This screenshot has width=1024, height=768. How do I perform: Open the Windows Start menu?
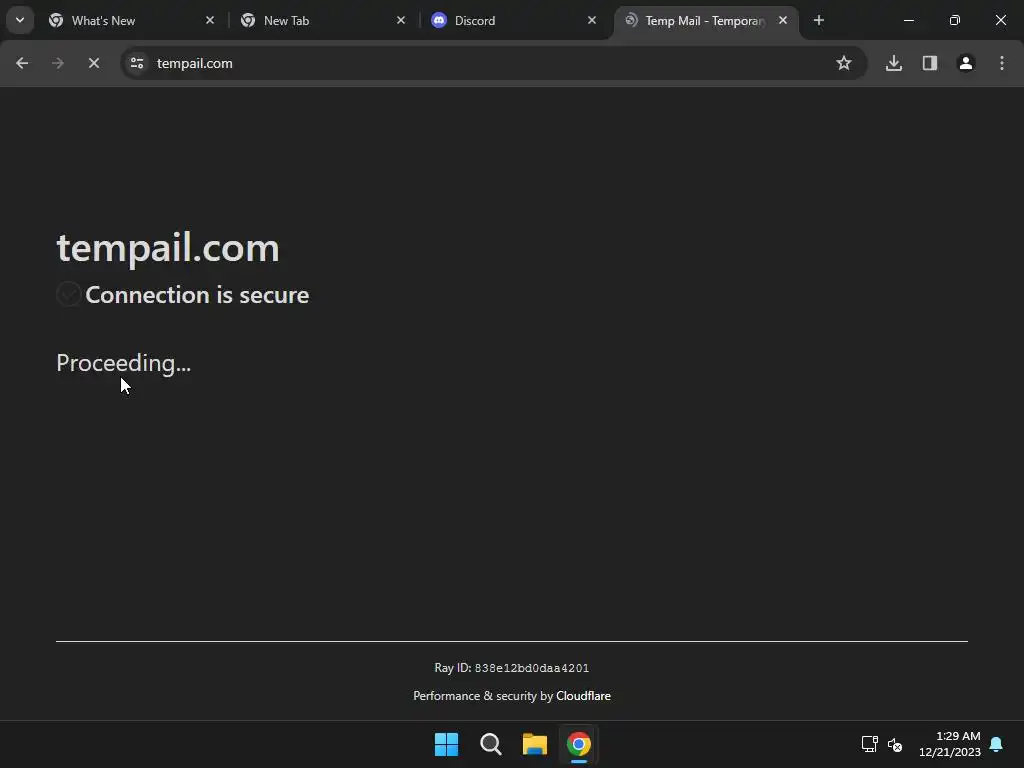(447, 744)
